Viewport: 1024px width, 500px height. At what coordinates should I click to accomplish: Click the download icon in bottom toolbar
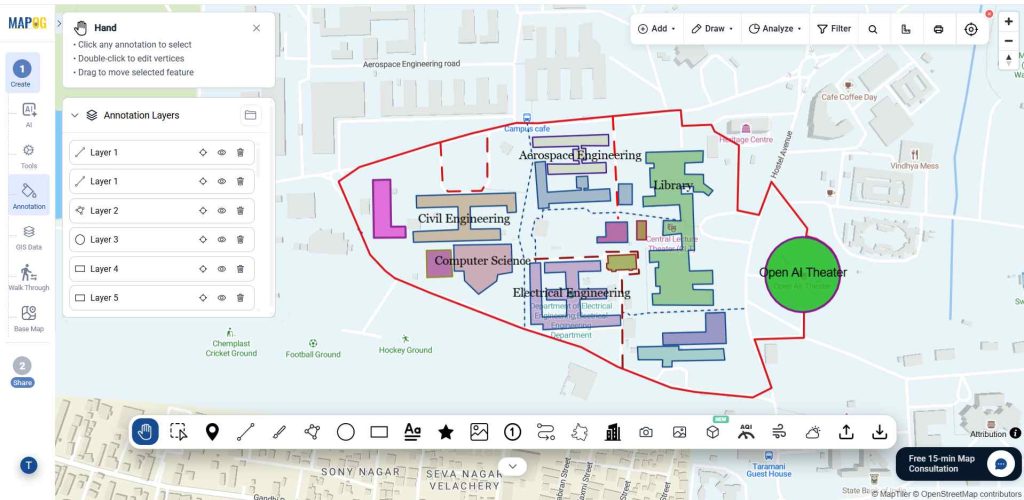coord(879,432)
